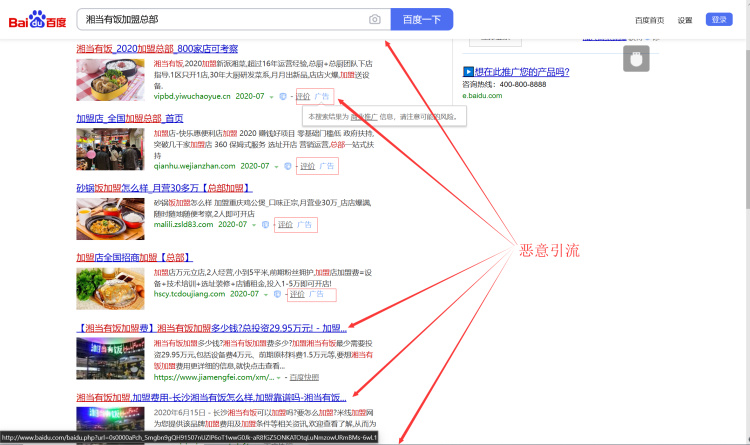This screenshot has width=750, height=445.
Task: Click shield icon next to qianhu.wejianzhan.com
Action: tap(288, 166)
